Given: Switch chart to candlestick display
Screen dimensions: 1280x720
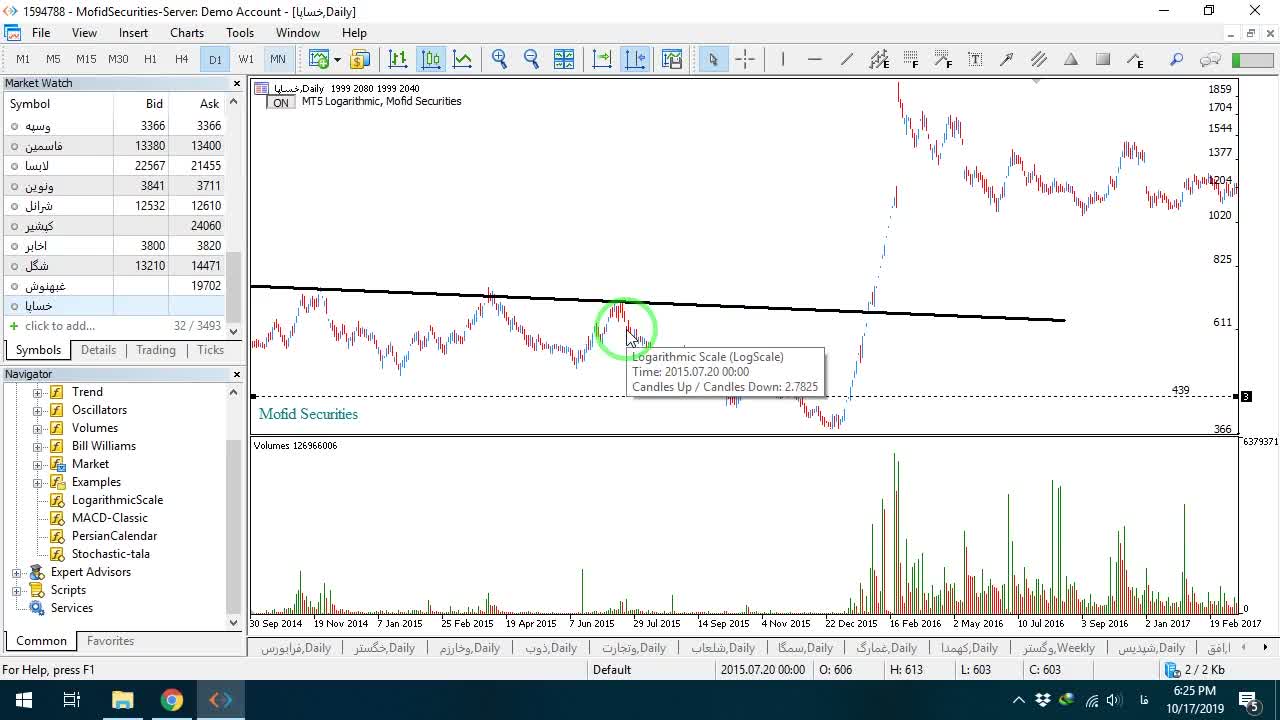Looking at the screenshot, I should (x=431, y=59).
